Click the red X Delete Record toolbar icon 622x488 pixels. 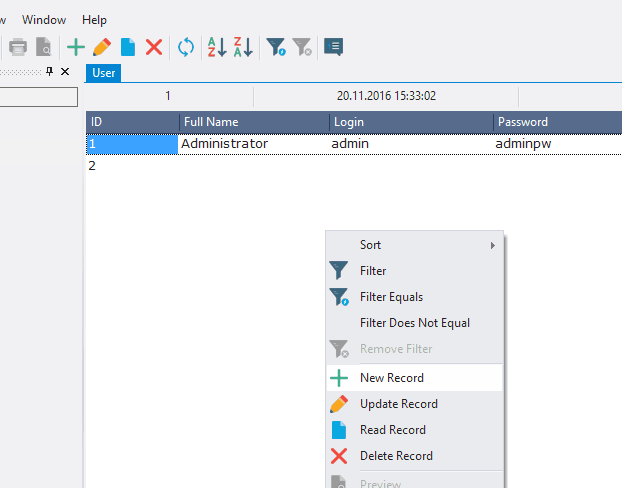coord(153,47)
